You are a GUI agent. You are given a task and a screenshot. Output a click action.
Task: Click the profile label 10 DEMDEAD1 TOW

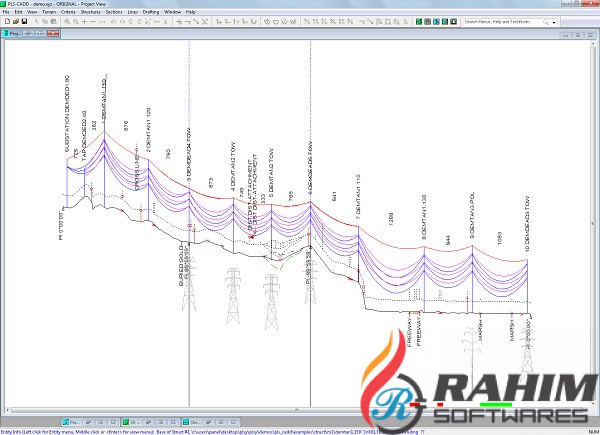(527, 224)
